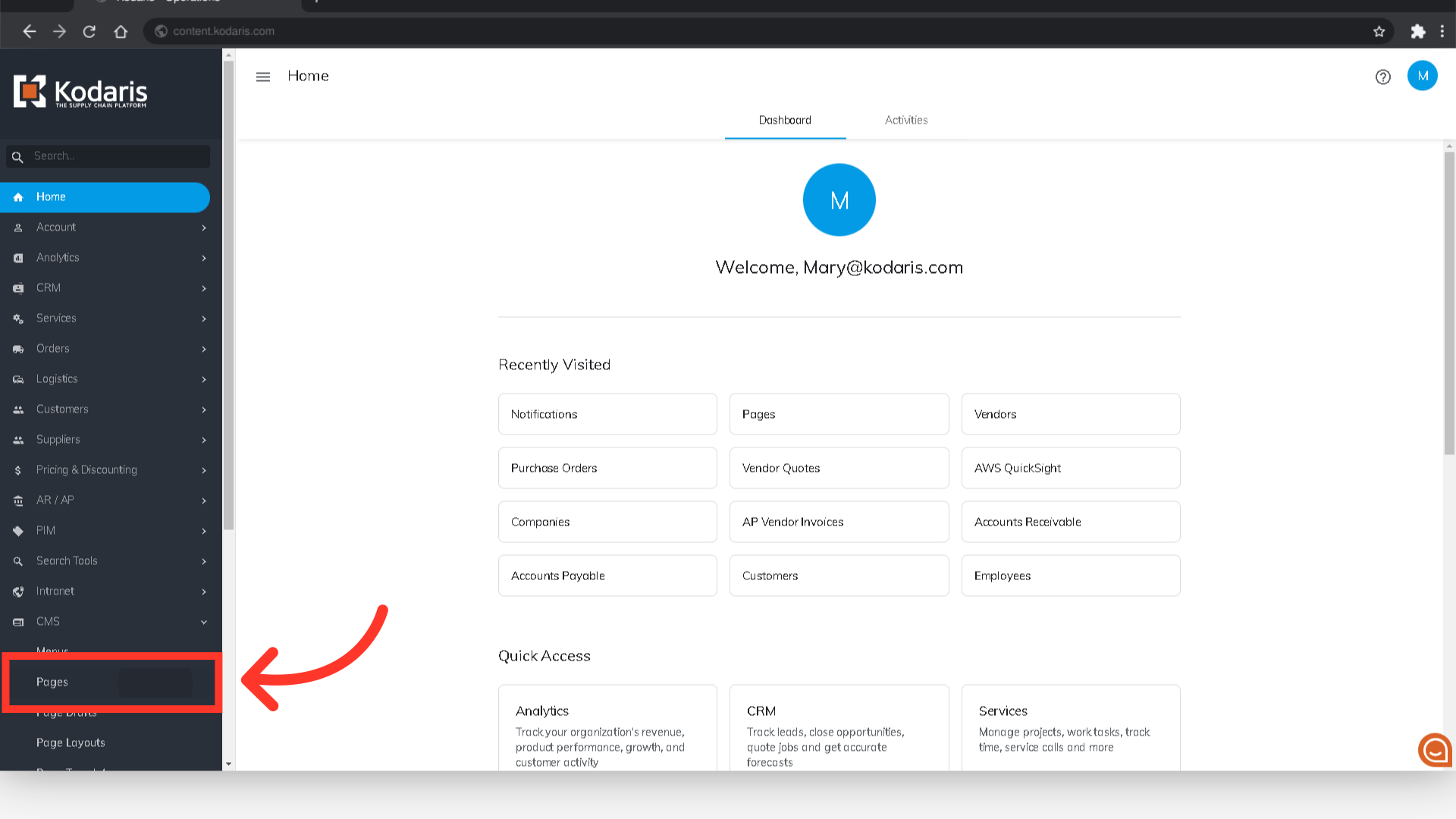This screenshot has width=1456, height=819.
Task: Open AWS QuickSight recently visited card
Action: point(1070,468)
